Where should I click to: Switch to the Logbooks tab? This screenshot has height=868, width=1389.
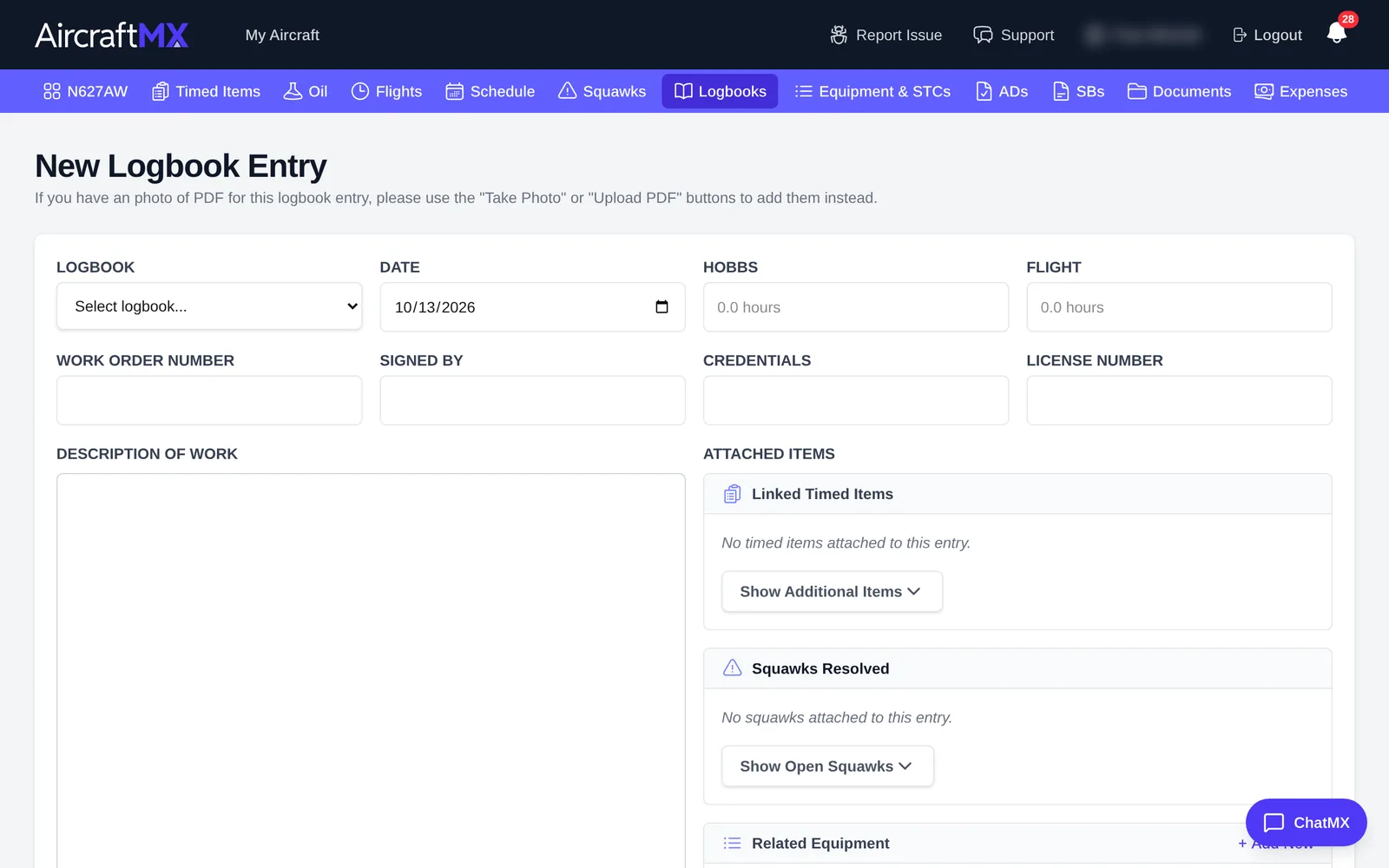pos(720,91)
